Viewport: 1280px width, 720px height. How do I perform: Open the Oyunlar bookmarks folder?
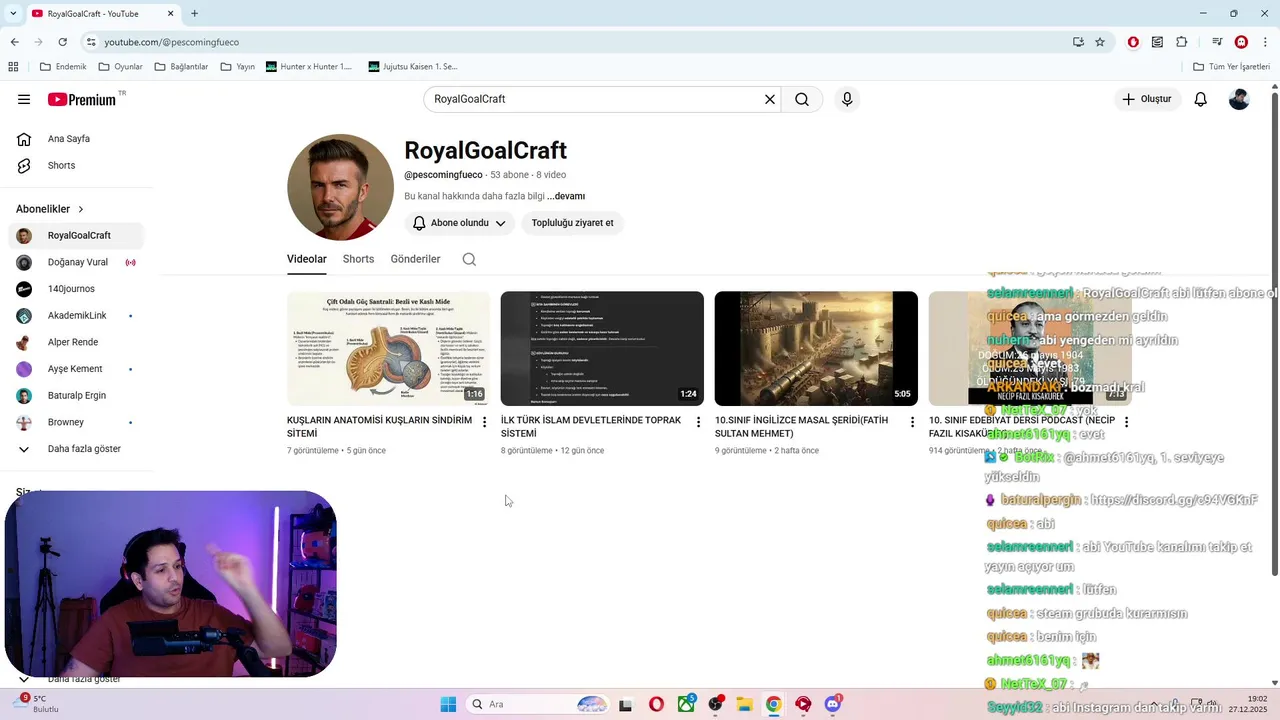coord(120,67)
